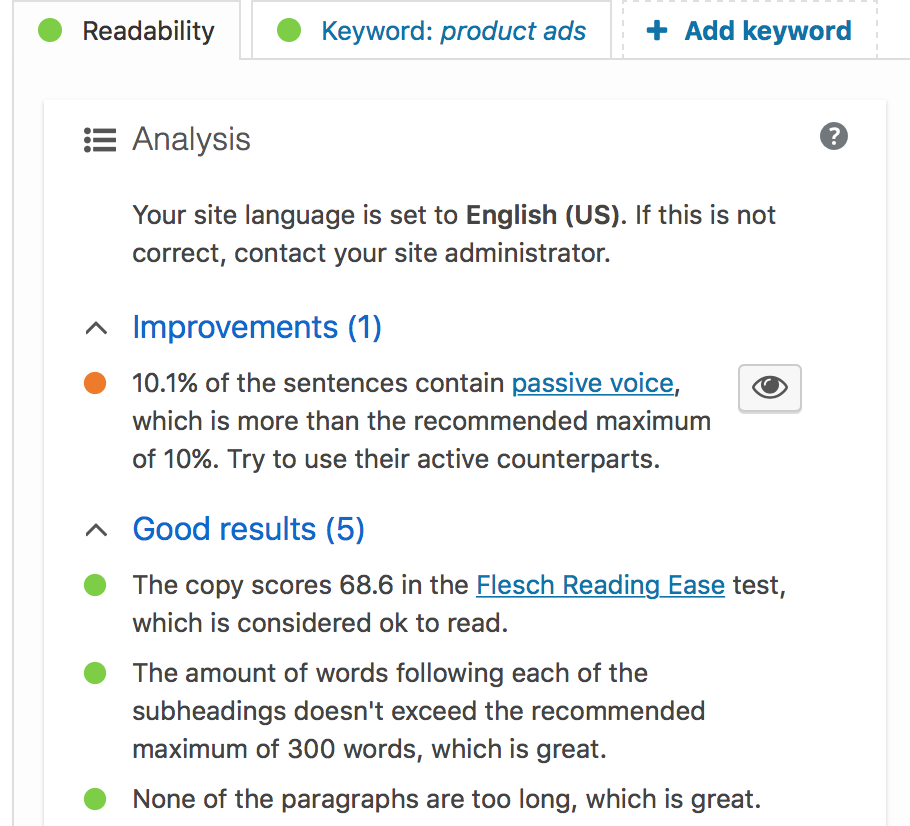This screenshot has height=826, width=910.
Task: Click the list icon beside Analysis
Action: click(100, 140)
